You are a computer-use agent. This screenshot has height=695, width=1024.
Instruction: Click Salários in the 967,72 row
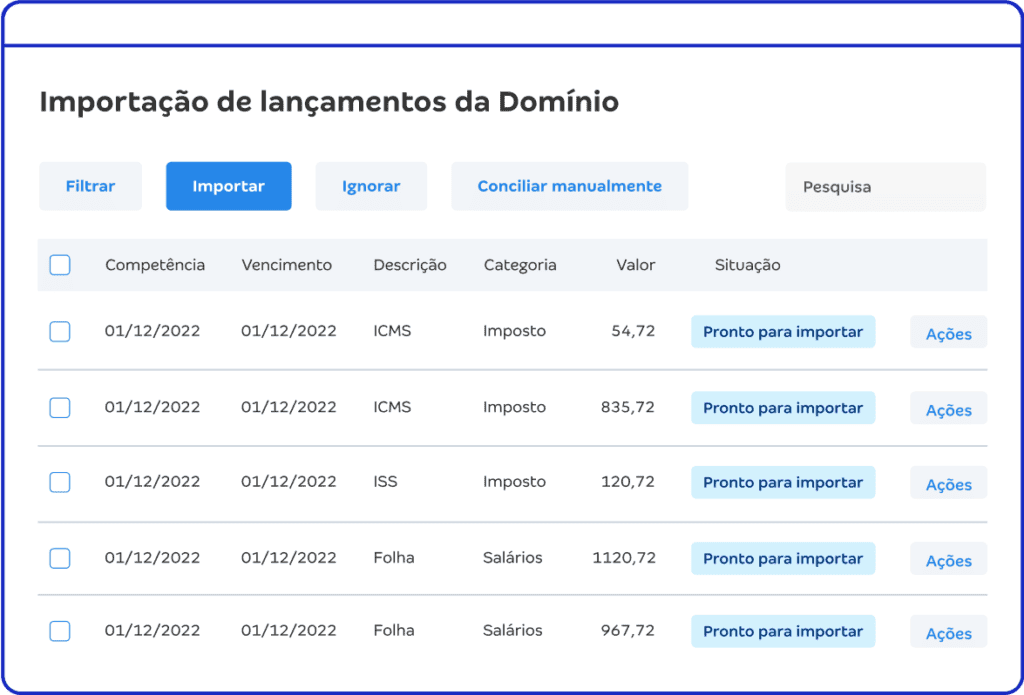[513, 631]
